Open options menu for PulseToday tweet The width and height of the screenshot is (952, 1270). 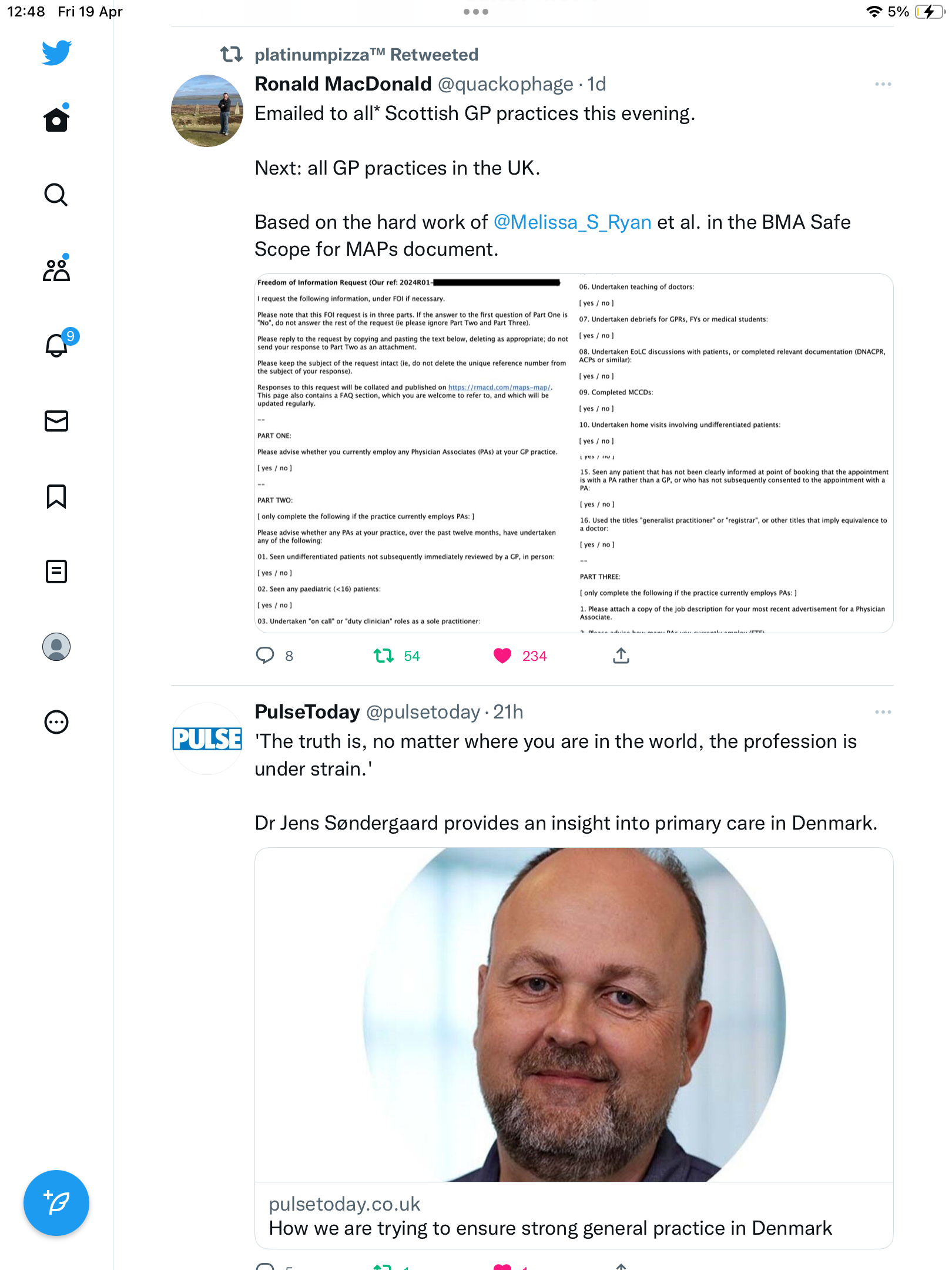883,712
